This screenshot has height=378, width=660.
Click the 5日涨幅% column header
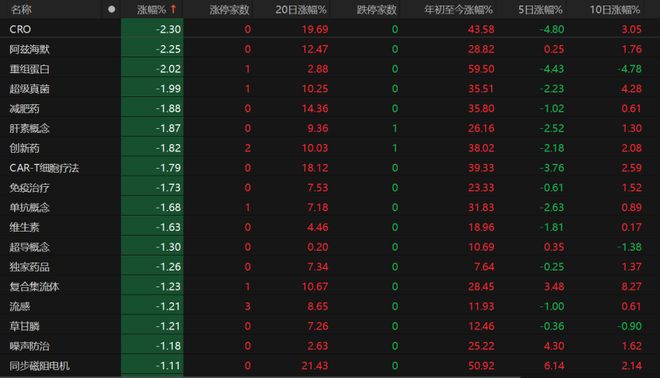540,9
